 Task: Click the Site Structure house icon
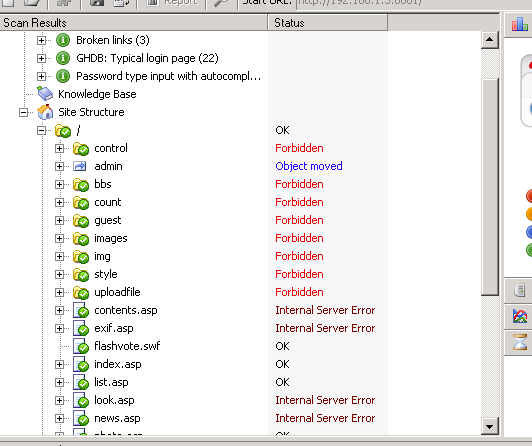coord(45,112)
